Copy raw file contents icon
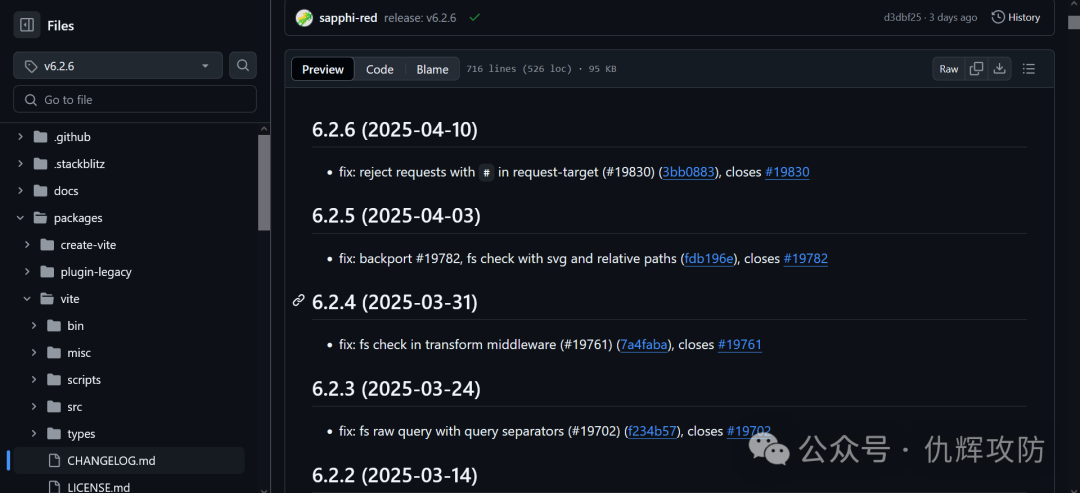Screen dimensions: 1080x493 coord(976,69)
